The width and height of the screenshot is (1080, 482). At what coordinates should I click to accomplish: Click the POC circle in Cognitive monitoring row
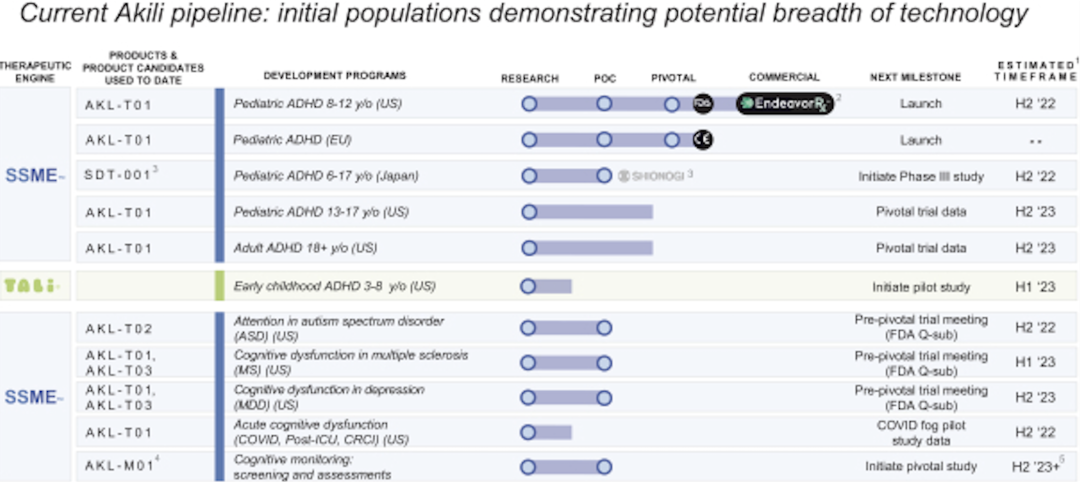click(x=604, y=466)
